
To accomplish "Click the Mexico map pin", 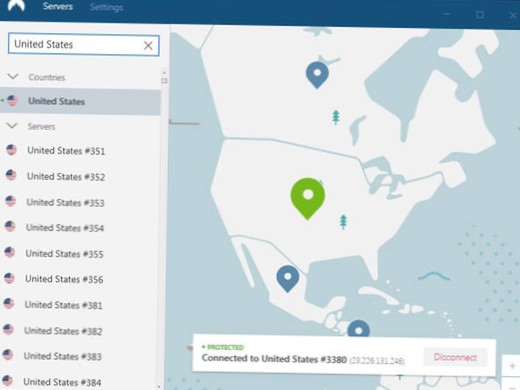I will (x=288, y=279).
